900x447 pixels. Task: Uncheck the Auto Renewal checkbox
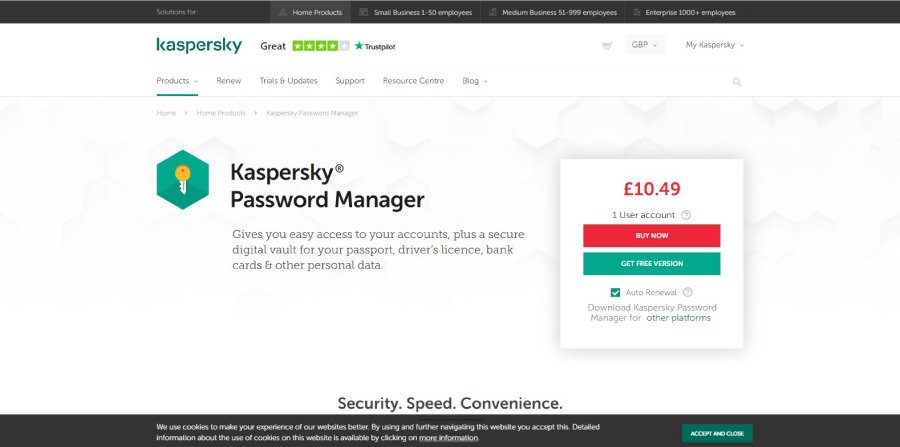tap(615, 293)
